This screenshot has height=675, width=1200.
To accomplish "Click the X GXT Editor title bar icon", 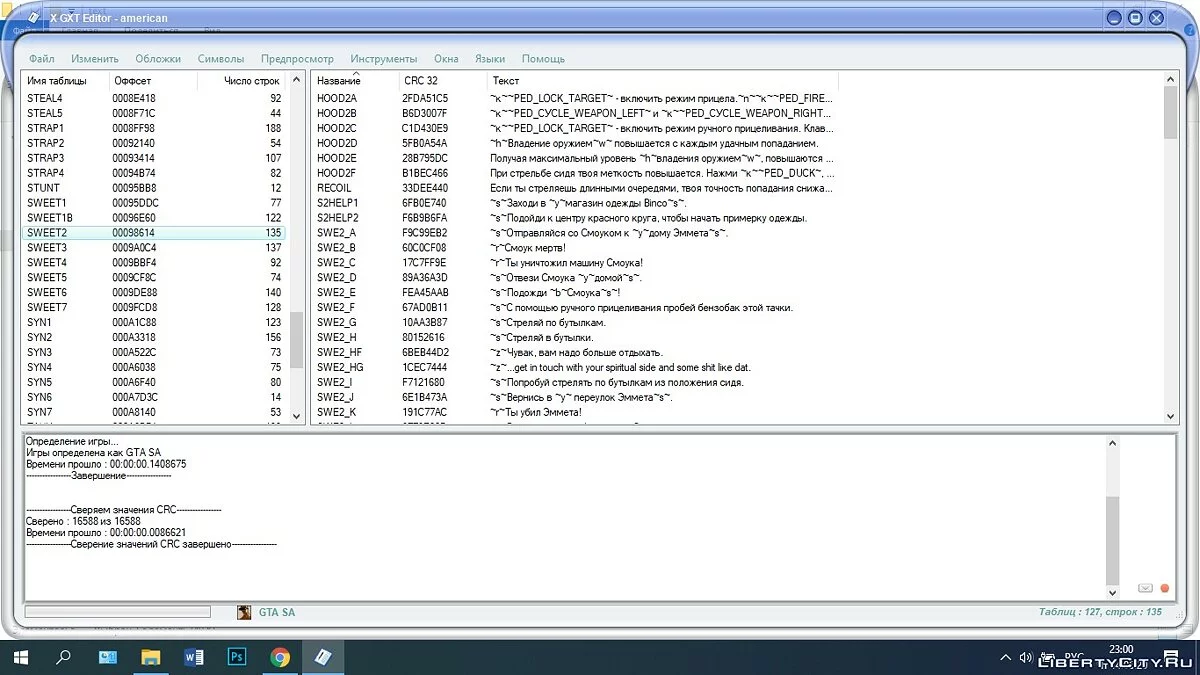I will (x=32, y=18).
